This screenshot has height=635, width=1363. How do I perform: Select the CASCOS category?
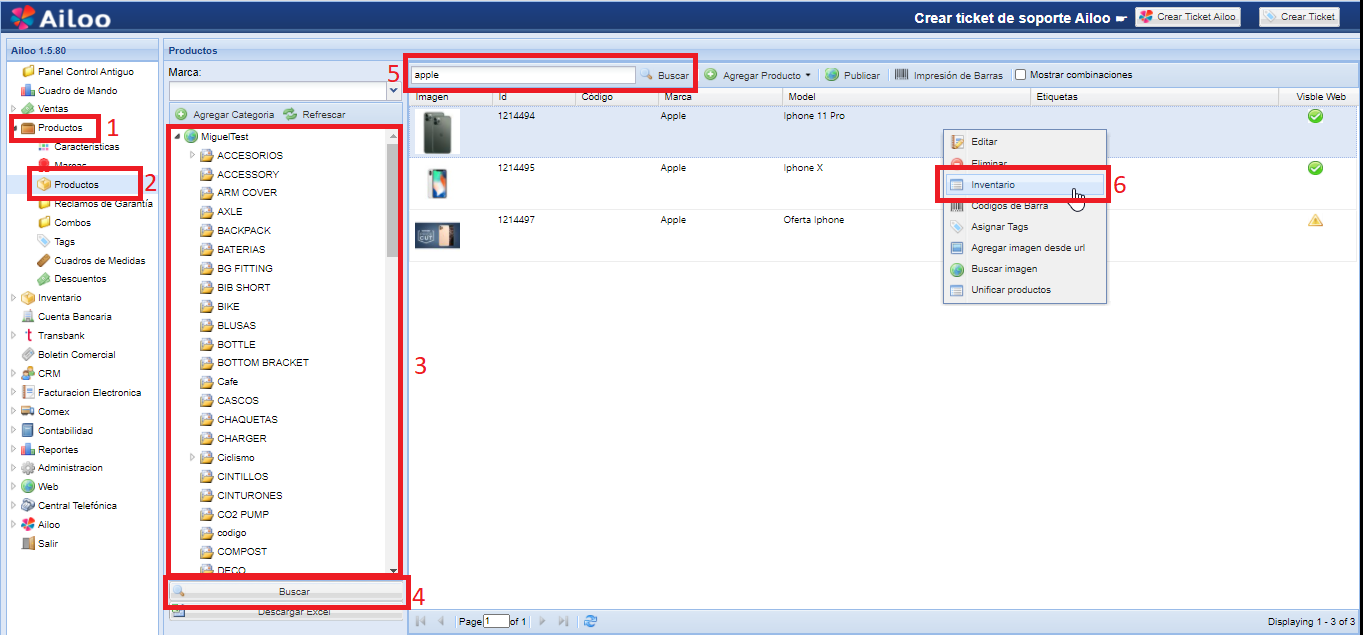point(238,401)
